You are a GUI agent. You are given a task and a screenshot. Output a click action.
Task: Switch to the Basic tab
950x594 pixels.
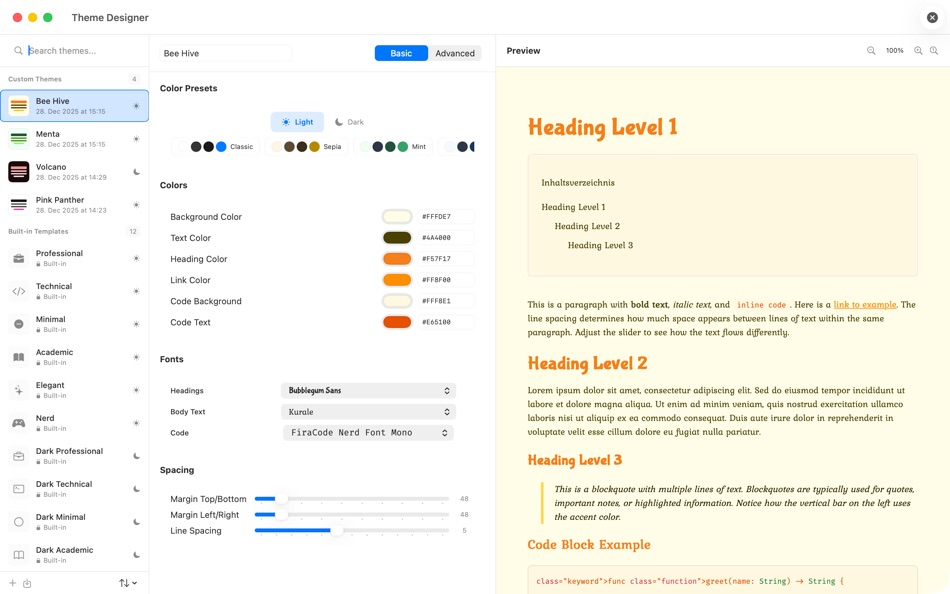(x=401, y=53)
